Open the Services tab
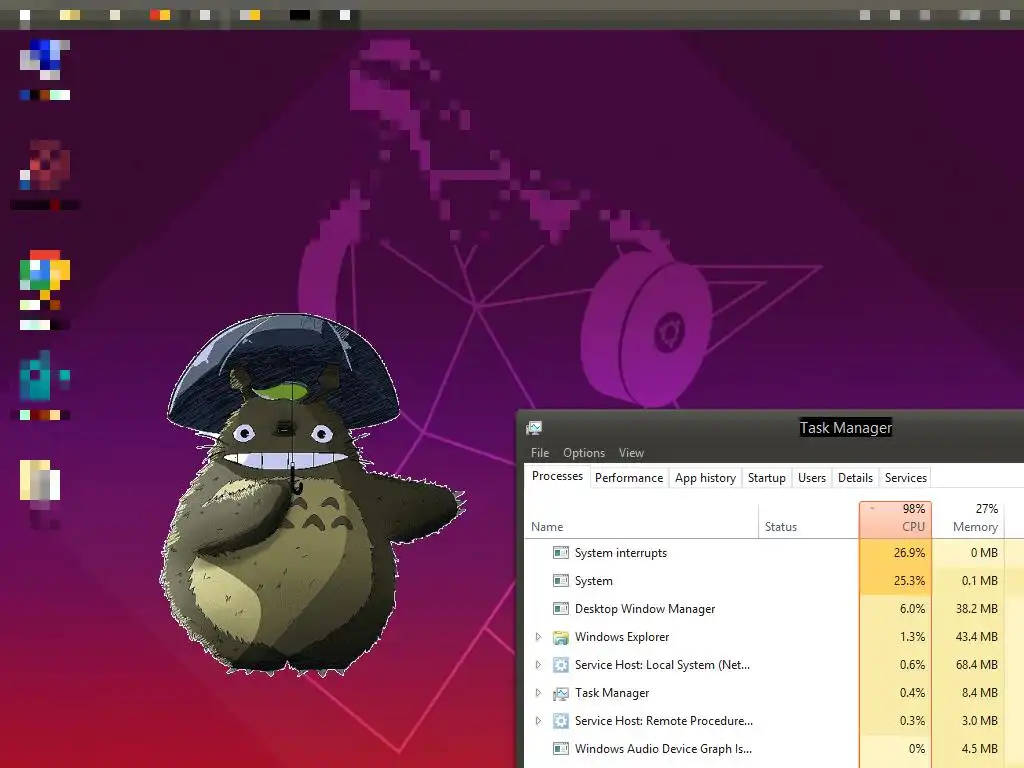Viewport: 1024px width, 768px height. [906, 477]
